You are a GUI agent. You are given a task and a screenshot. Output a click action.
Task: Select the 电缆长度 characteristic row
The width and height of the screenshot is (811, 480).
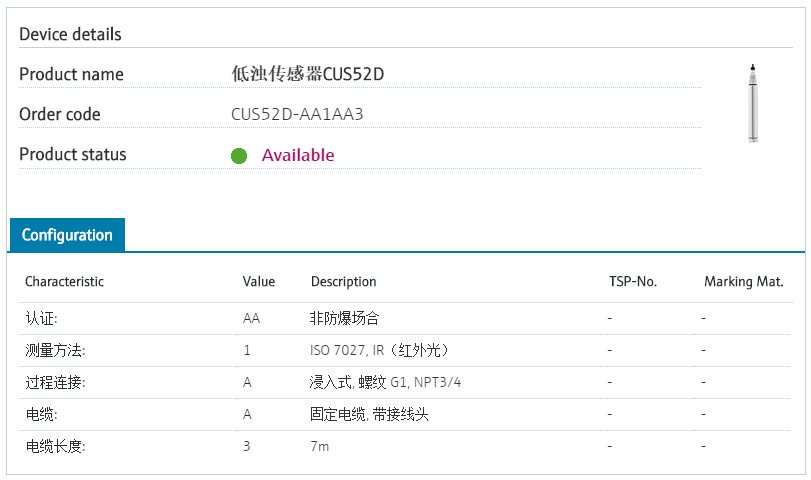click(55, 446)
